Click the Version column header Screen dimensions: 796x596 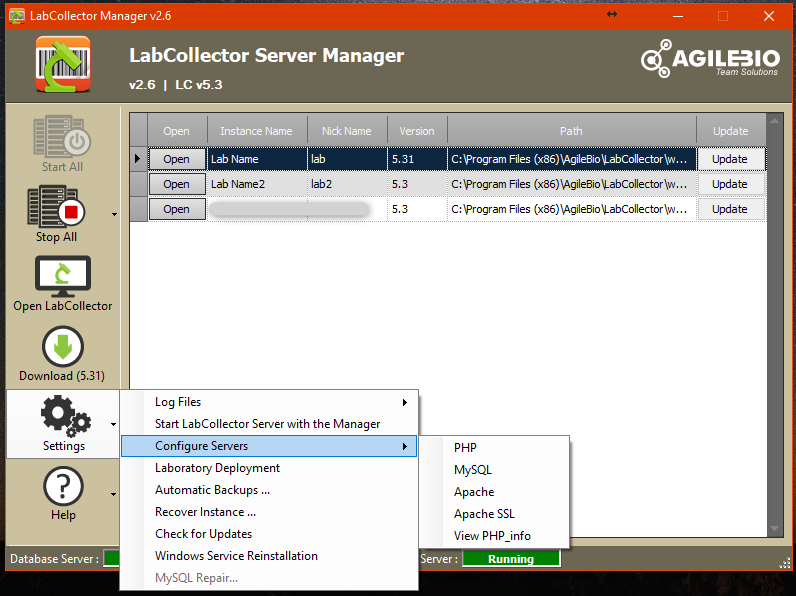point(417,130)
